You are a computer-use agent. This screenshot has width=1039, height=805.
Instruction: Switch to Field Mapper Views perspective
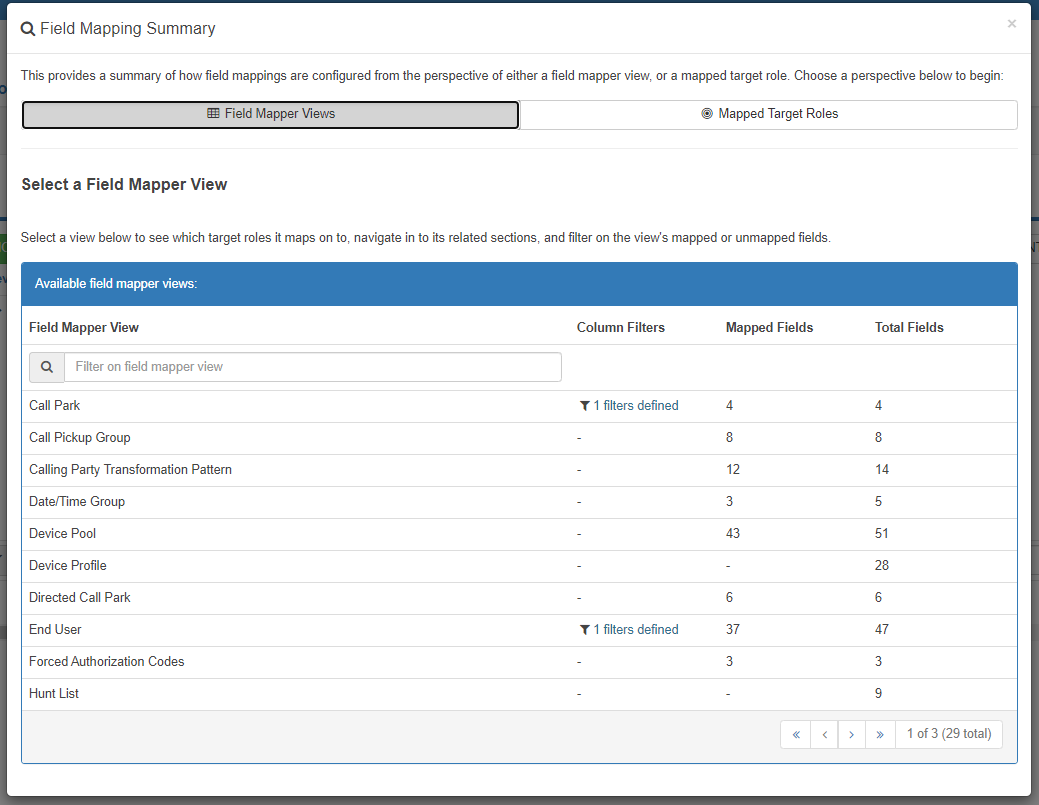point(270,114)
